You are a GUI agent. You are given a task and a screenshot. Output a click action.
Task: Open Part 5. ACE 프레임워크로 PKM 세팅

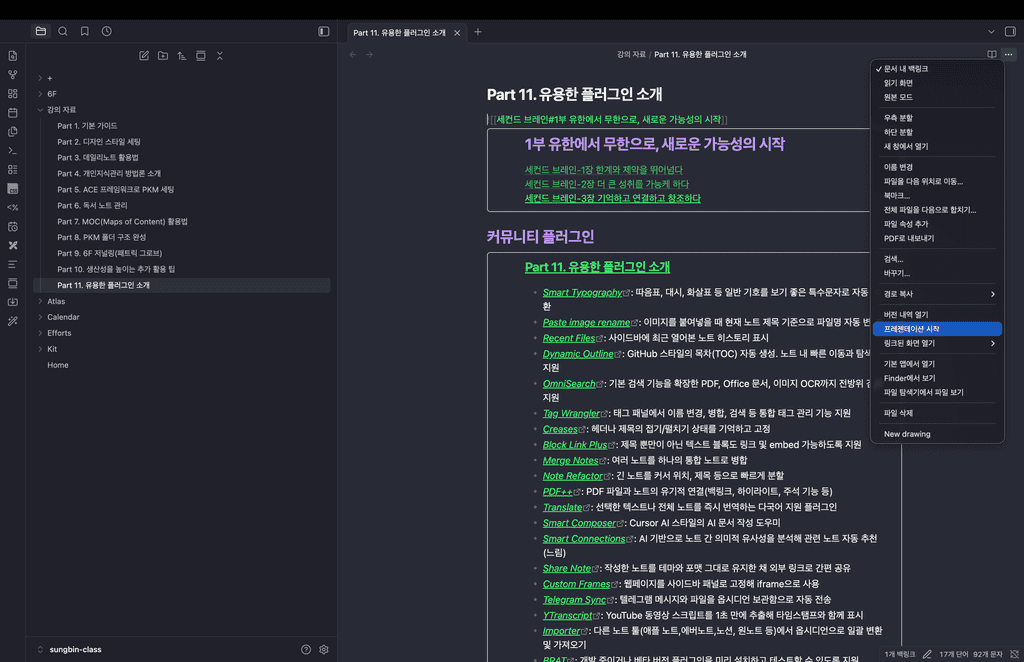116,190
